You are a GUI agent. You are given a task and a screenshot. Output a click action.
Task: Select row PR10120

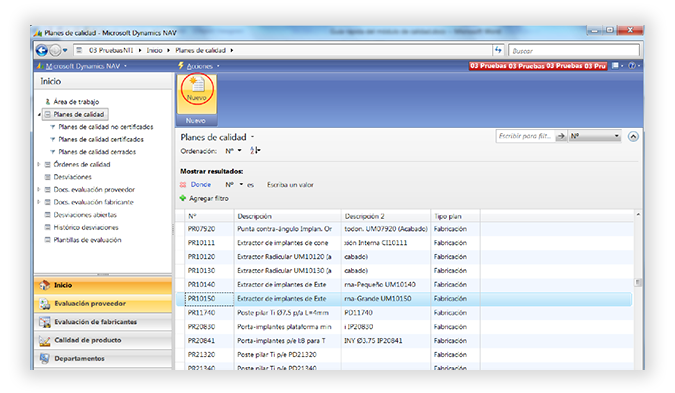click(x=404, y=257)
